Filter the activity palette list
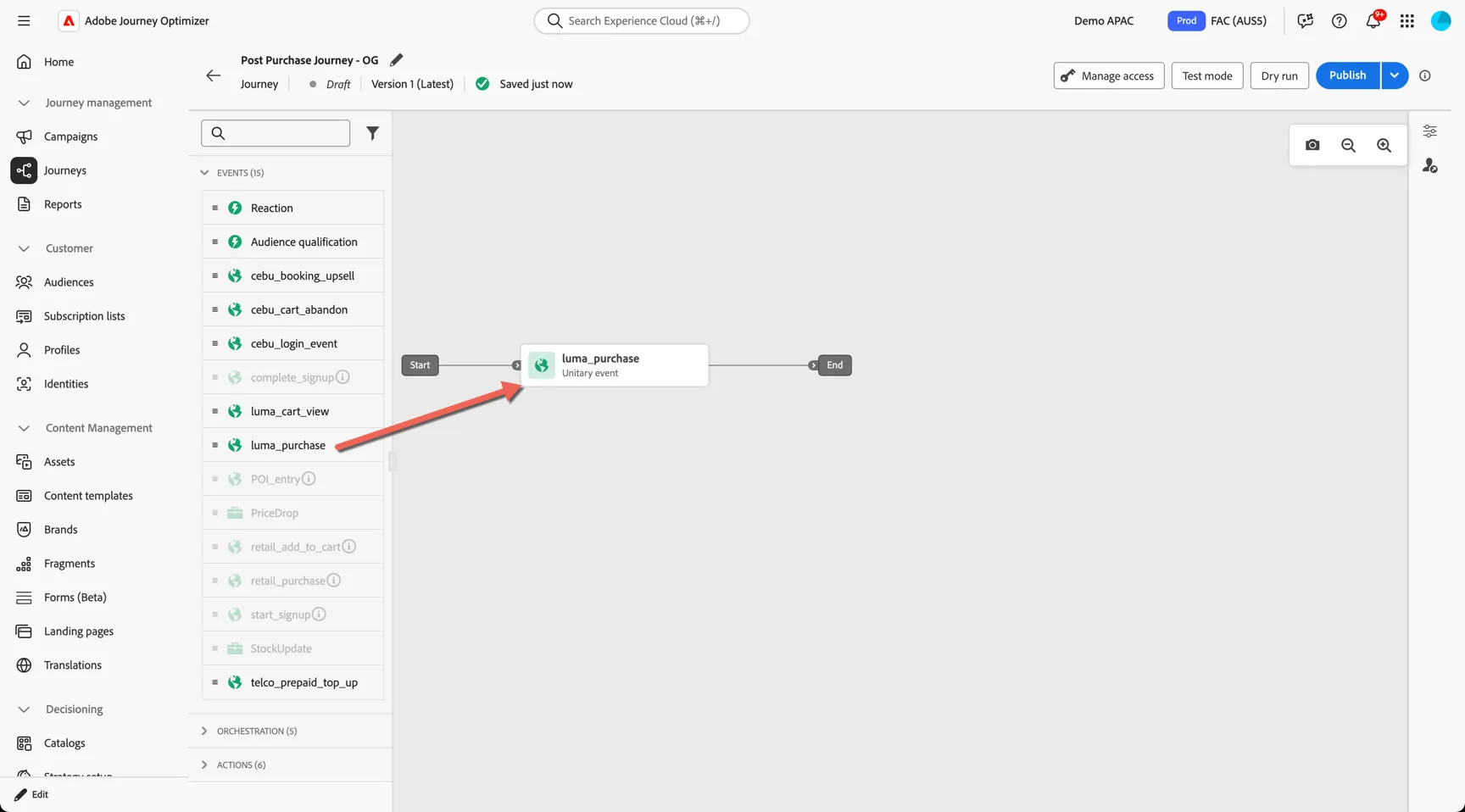 click(372, 133)
